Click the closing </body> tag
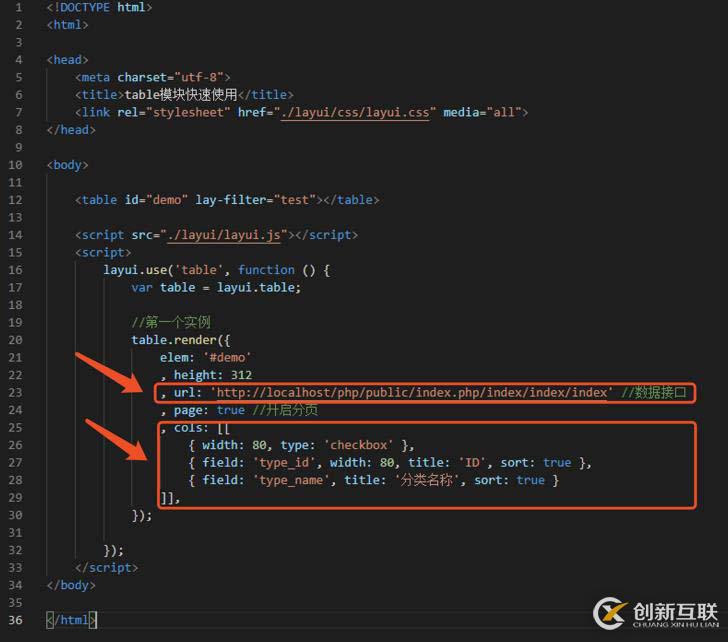The width and height of the screenshot is (728, 642). 71,585
